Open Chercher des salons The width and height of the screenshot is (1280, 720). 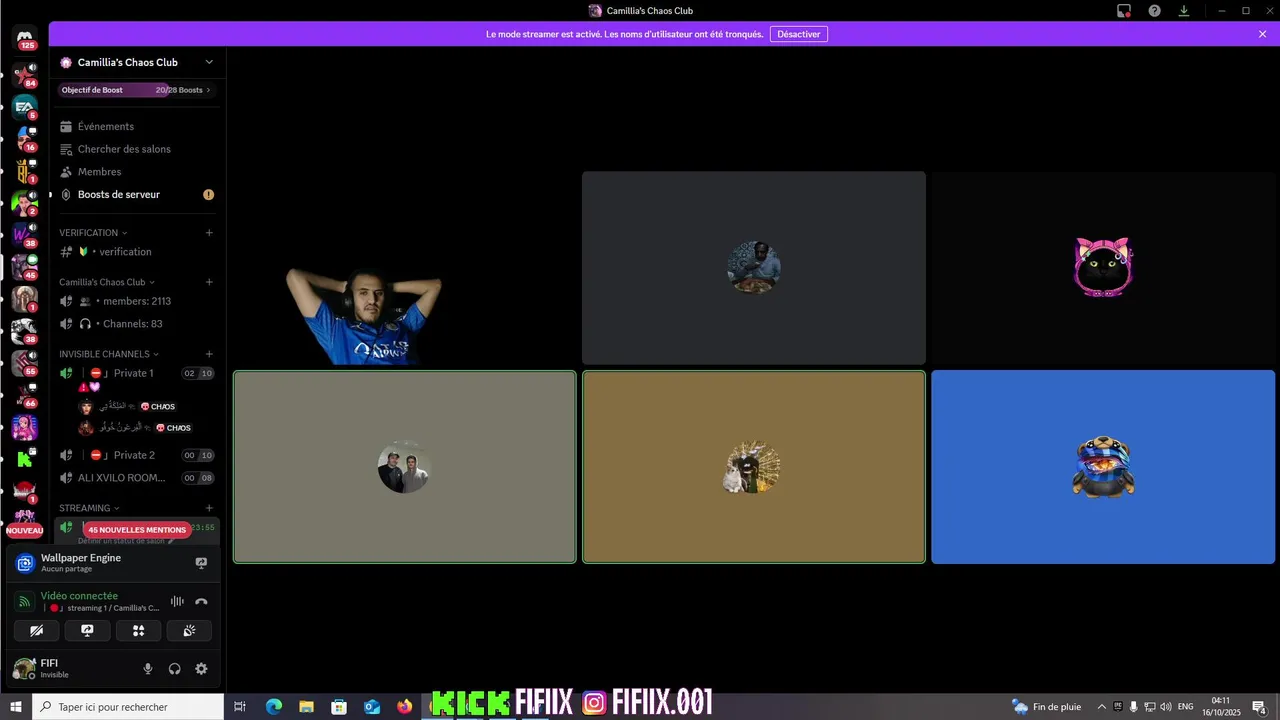point(137,149)
